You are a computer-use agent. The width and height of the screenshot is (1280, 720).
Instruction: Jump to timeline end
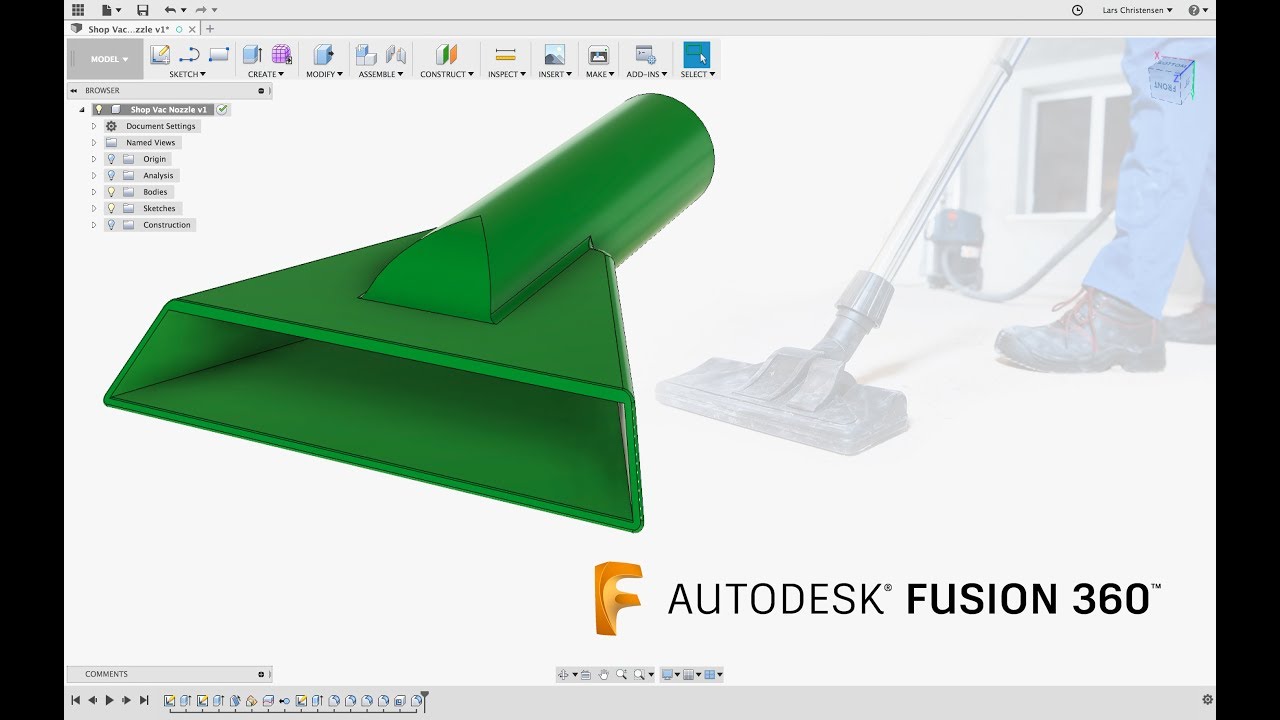144,700
